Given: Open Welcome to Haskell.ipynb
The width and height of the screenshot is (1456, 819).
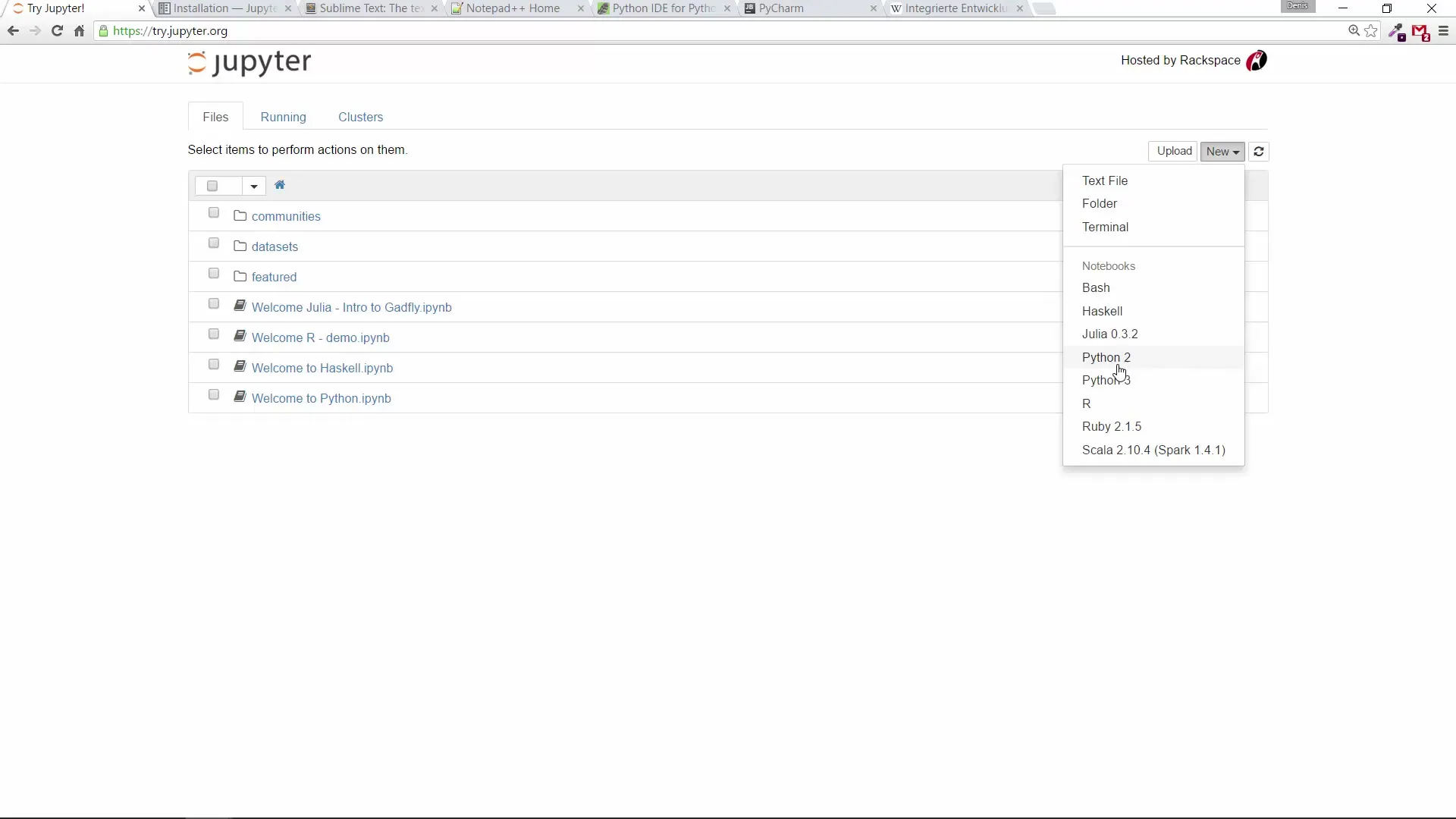Looking at the screenshot, I should pos(322,368).
